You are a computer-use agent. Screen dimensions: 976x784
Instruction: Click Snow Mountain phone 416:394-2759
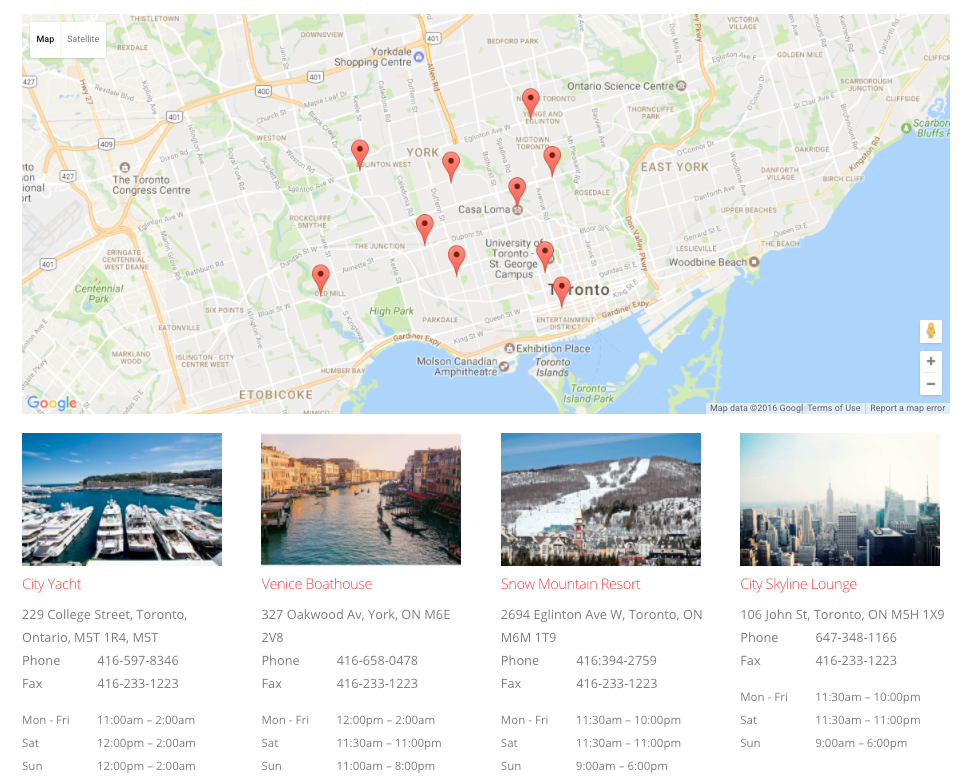[616, 661]
